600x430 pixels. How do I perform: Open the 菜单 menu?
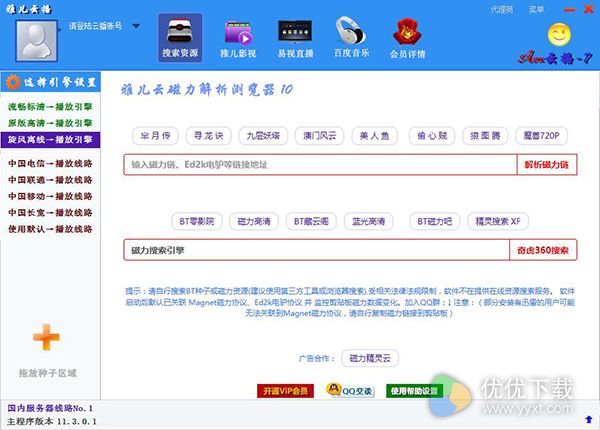click(536, 10)
